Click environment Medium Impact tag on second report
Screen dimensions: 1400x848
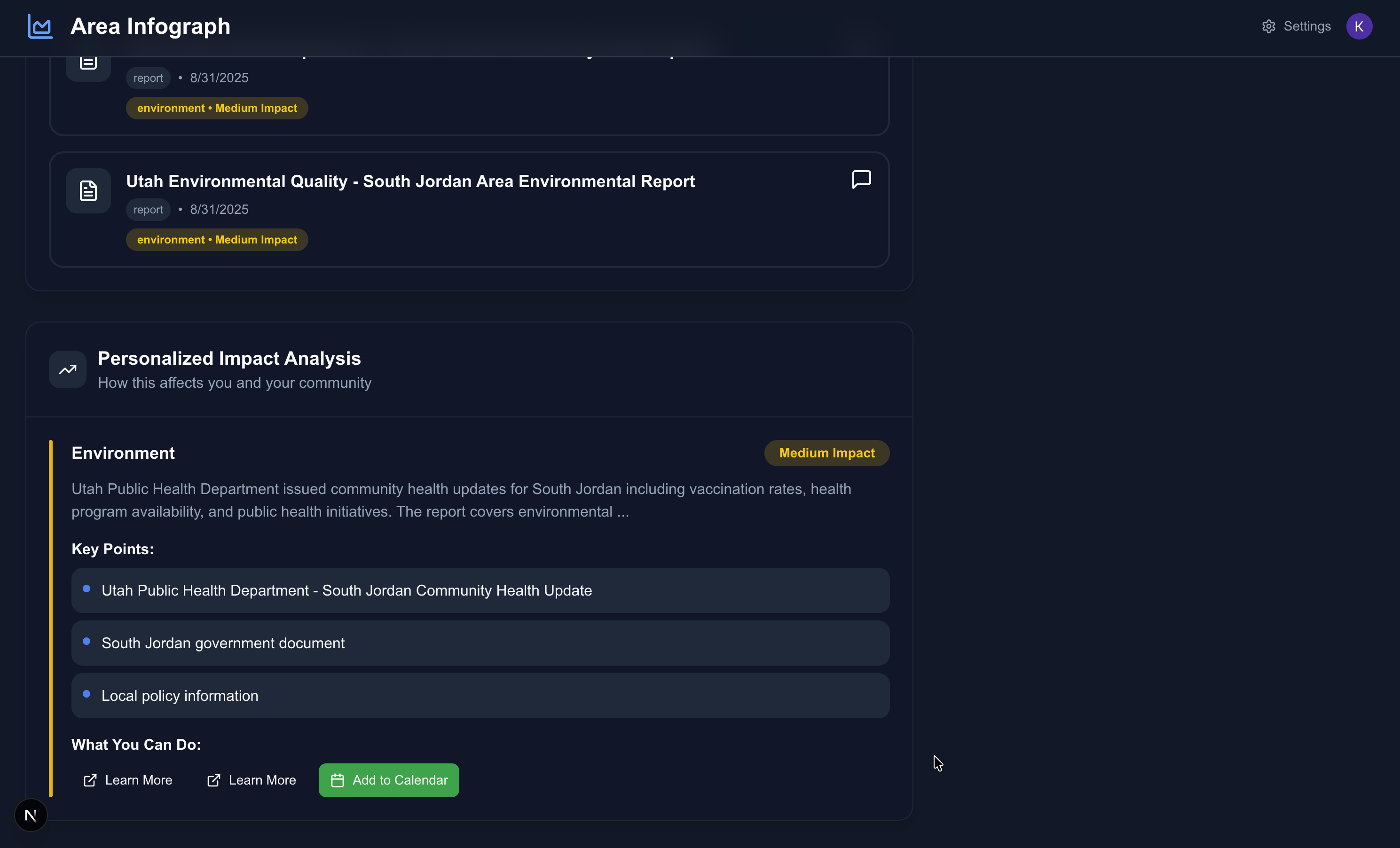217,240
